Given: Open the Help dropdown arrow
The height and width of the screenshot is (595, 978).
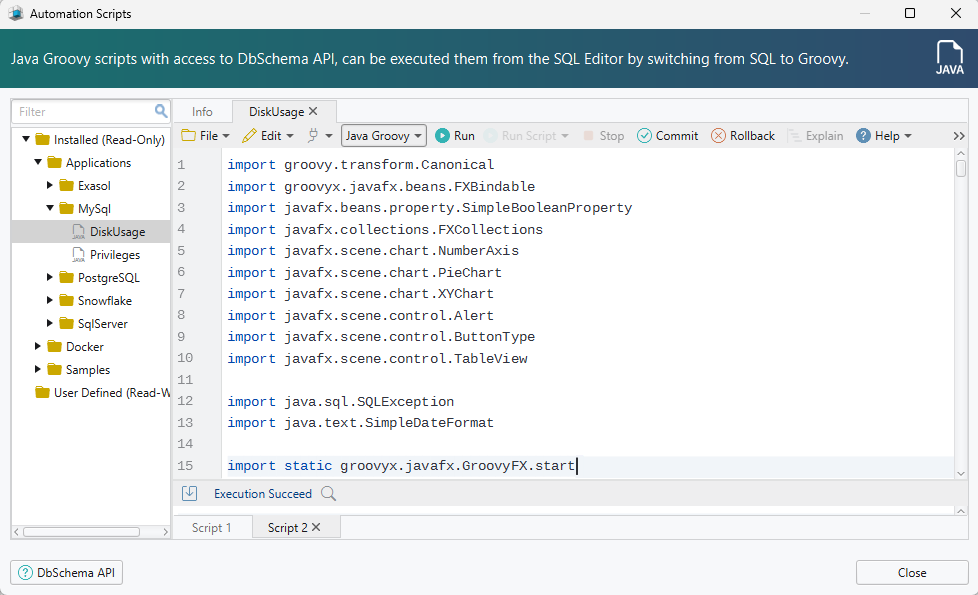Looking at the screenshot, I should tap(908, 136).
